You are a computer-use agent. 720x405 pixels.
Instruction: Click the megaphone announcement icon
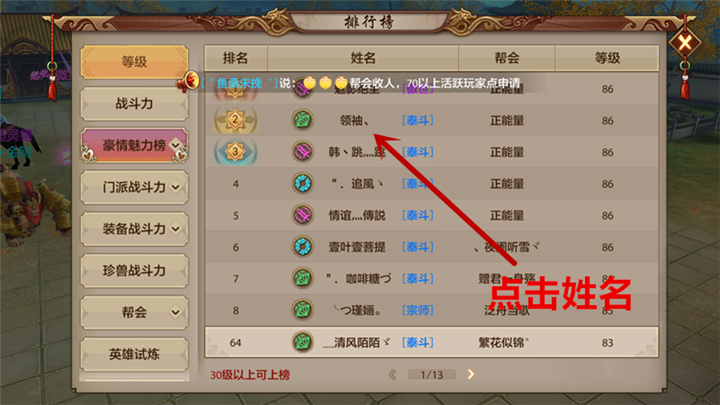tap(187, 83)
